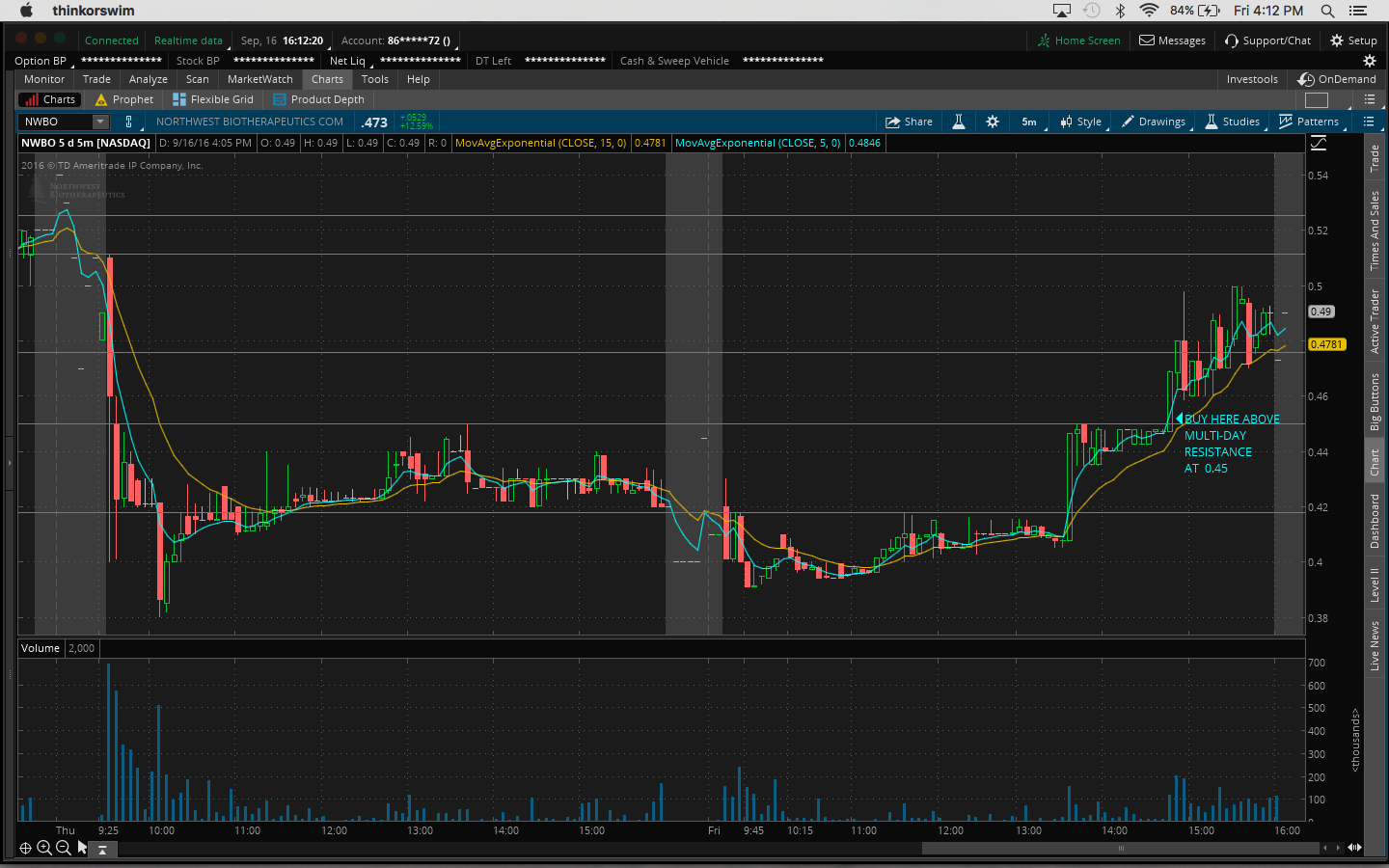Click the zoom out magnifier icon

tap(63, 848)
